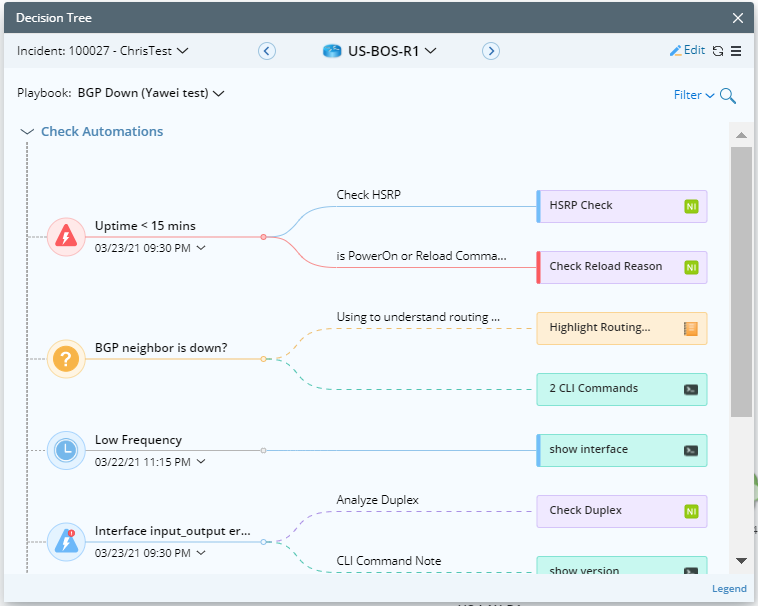This screenshot has width=758, height=606.
Task: Open the Legend link
Action: coord(728,589)
